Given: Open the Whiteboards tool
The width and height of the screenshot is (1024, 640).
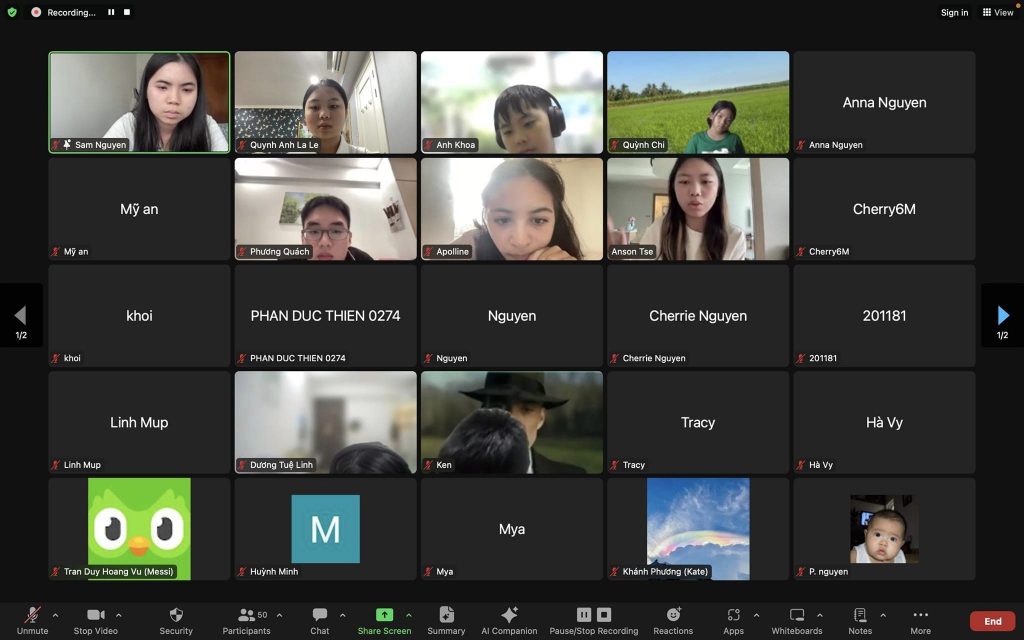Looking at the screenshot, I should tap(796, 615).
